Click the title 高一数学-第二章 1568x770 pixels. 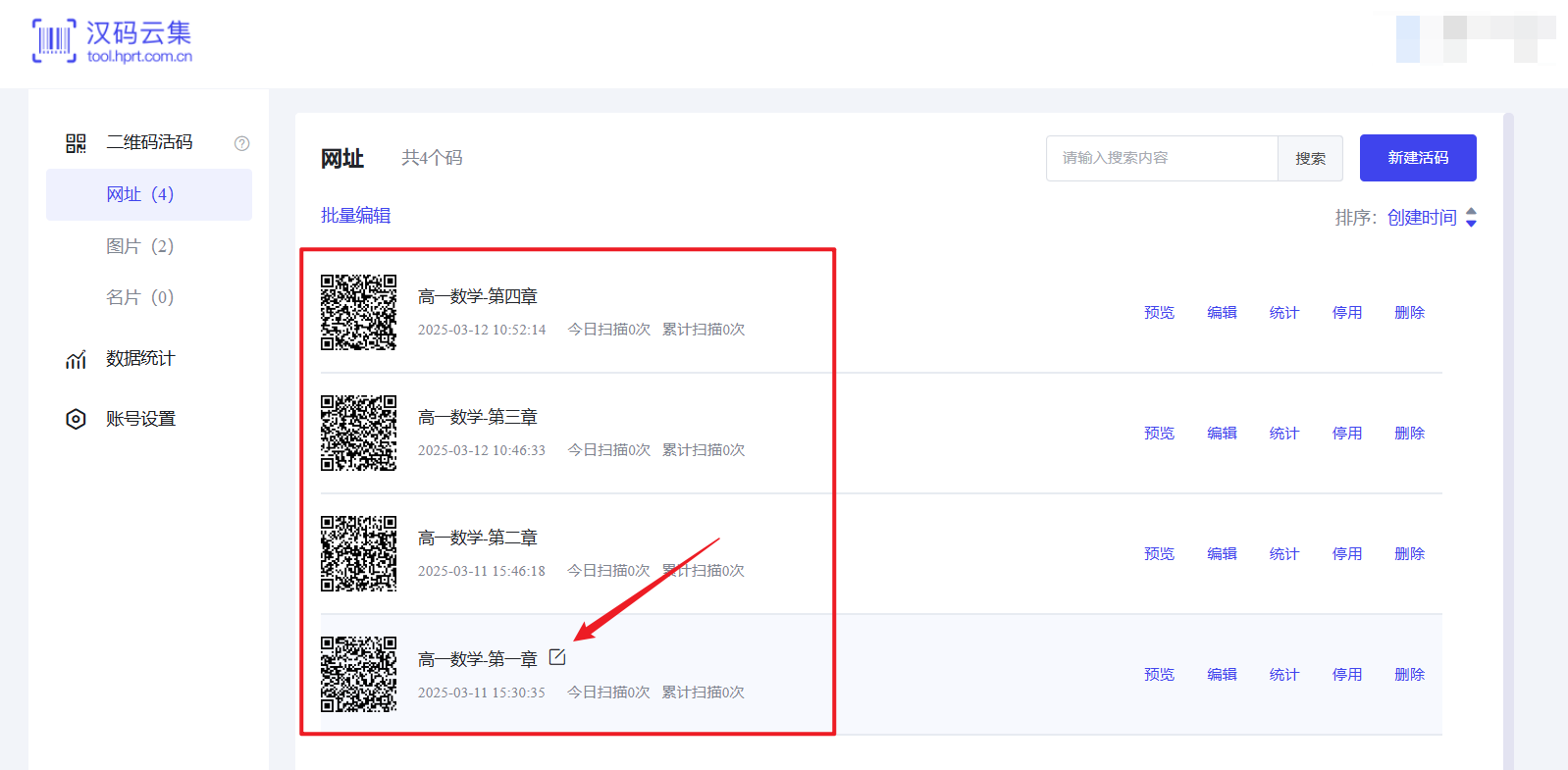(x=478, y=538)
